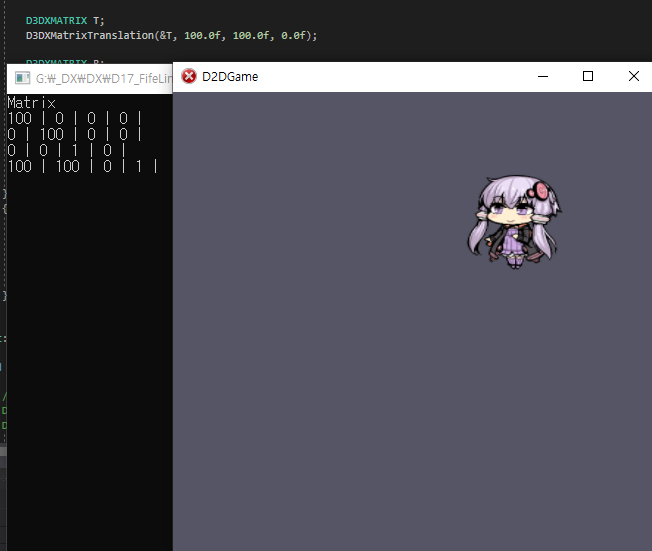This screenshot has height=551, width=652.
Task: Click console row '0 | 0 | 1 | 0 |'
Action: pyautogui.click(x=67, y=150)
